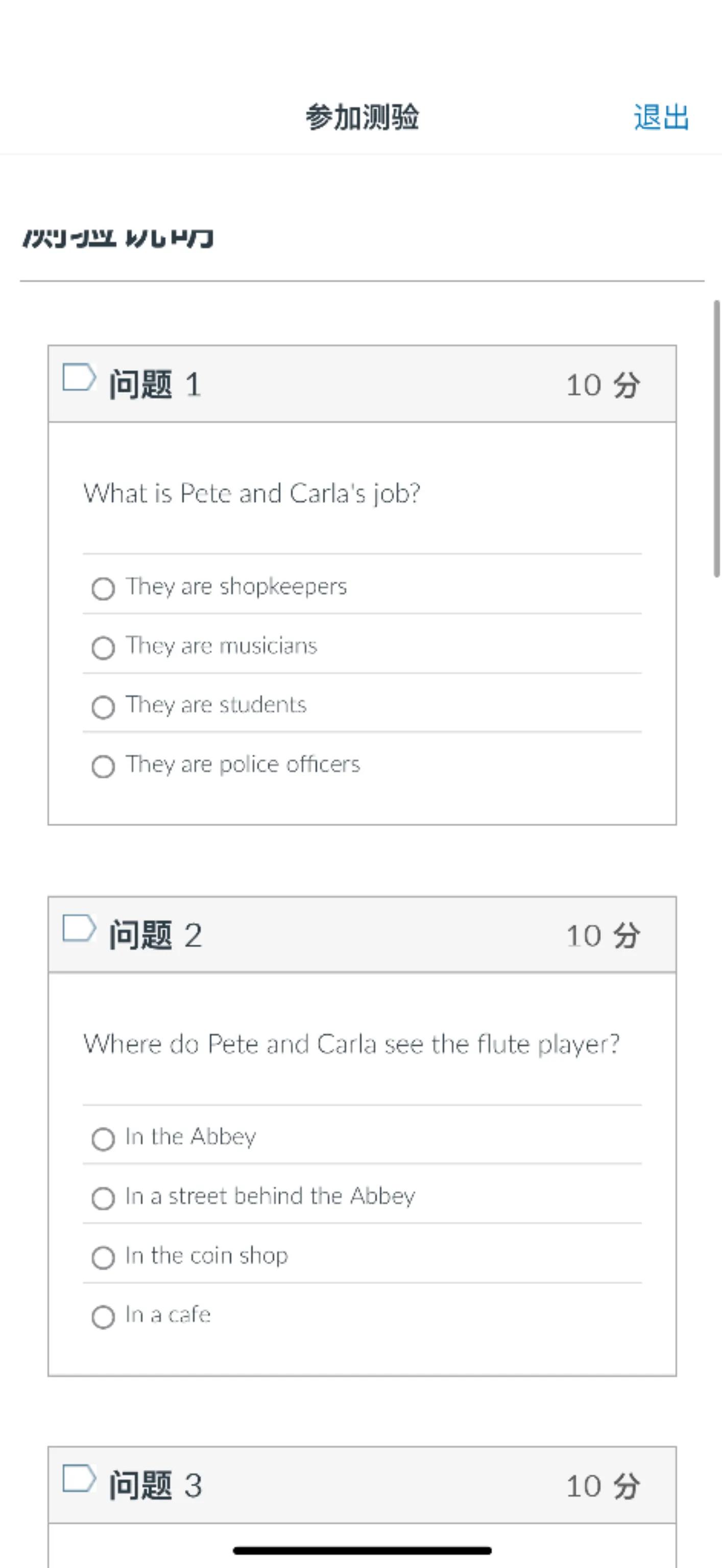Pick "They are students" radio button
The width and height of the screenshot is (722, 1568).
pyautogui.click(x=103, y=707)
